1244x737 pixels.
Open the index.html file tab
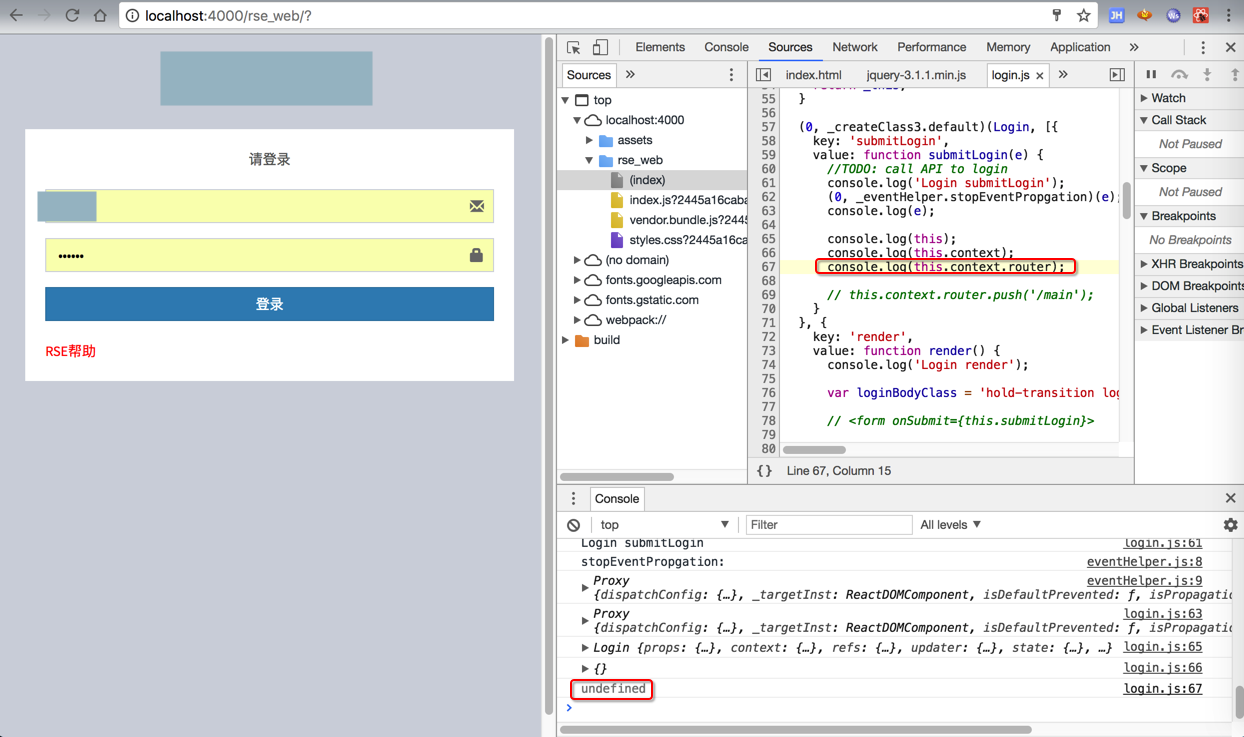813,75
